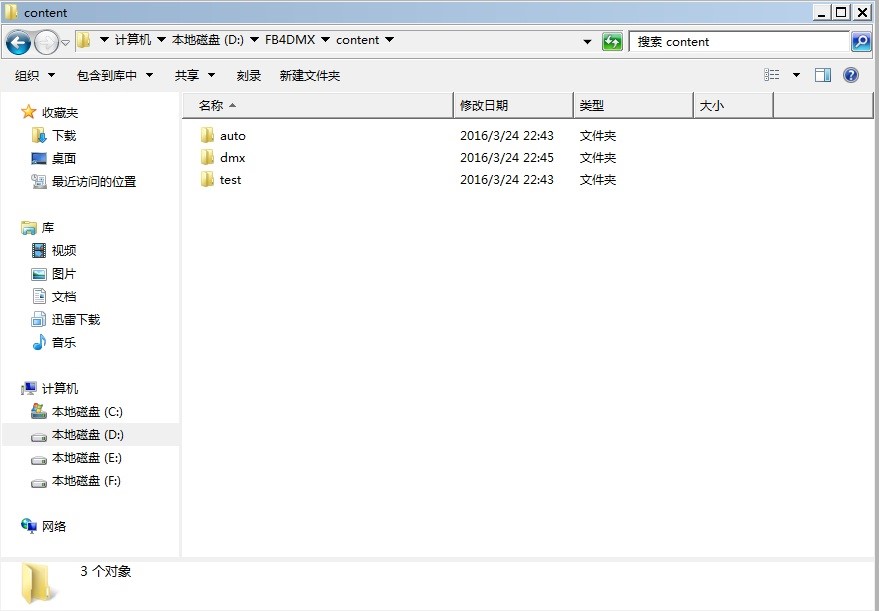Open the 共享 (Share) menu
This screenshot has height=611, width=879.
(x=194, y=76)
